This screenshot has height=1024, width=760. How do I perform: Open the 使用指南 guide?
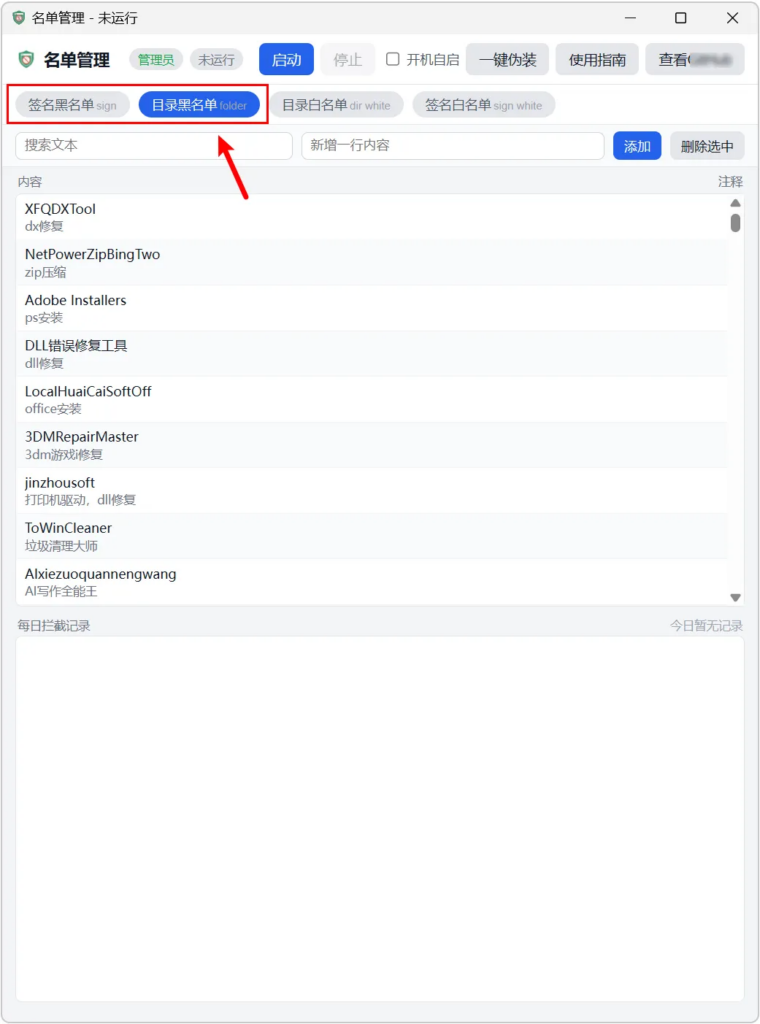[x=597, y=60]
